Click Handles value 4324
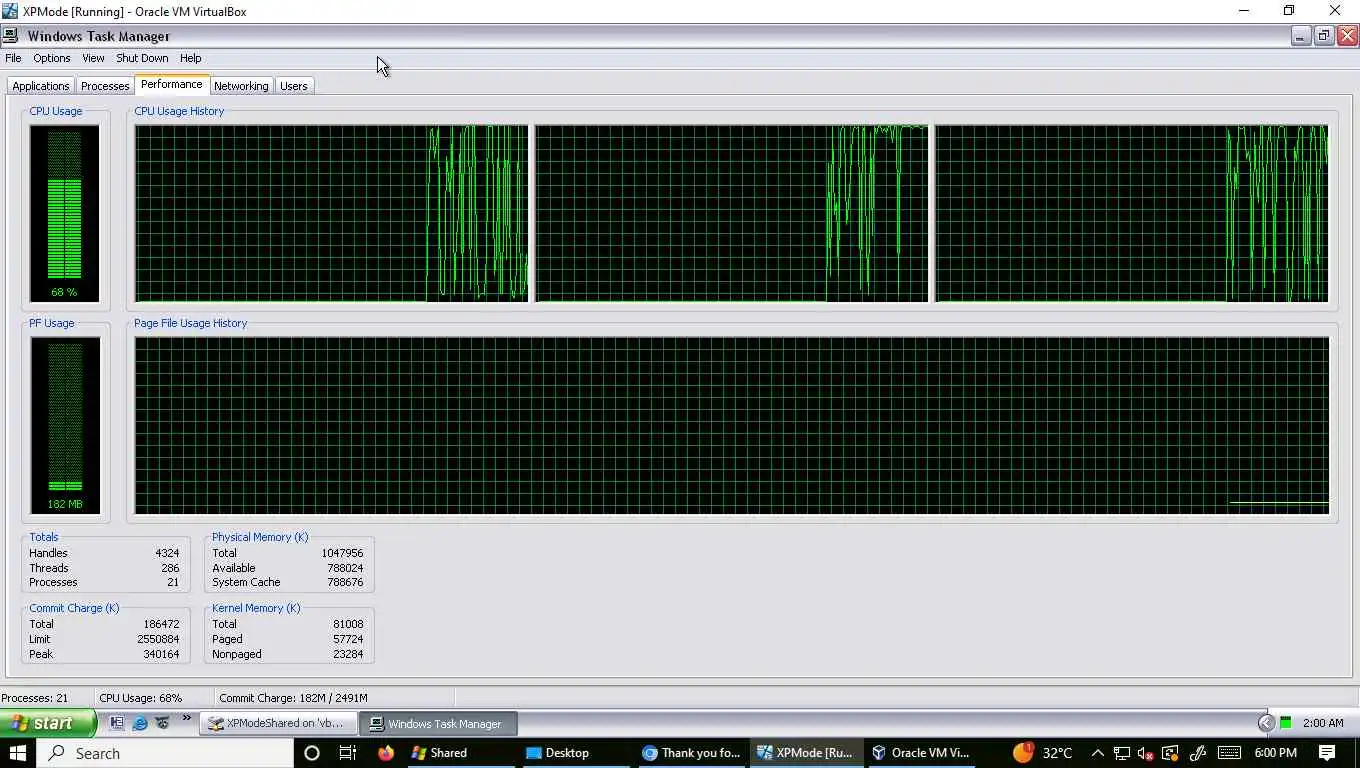This screenshot has width=1360, height=768. [167, 553]
